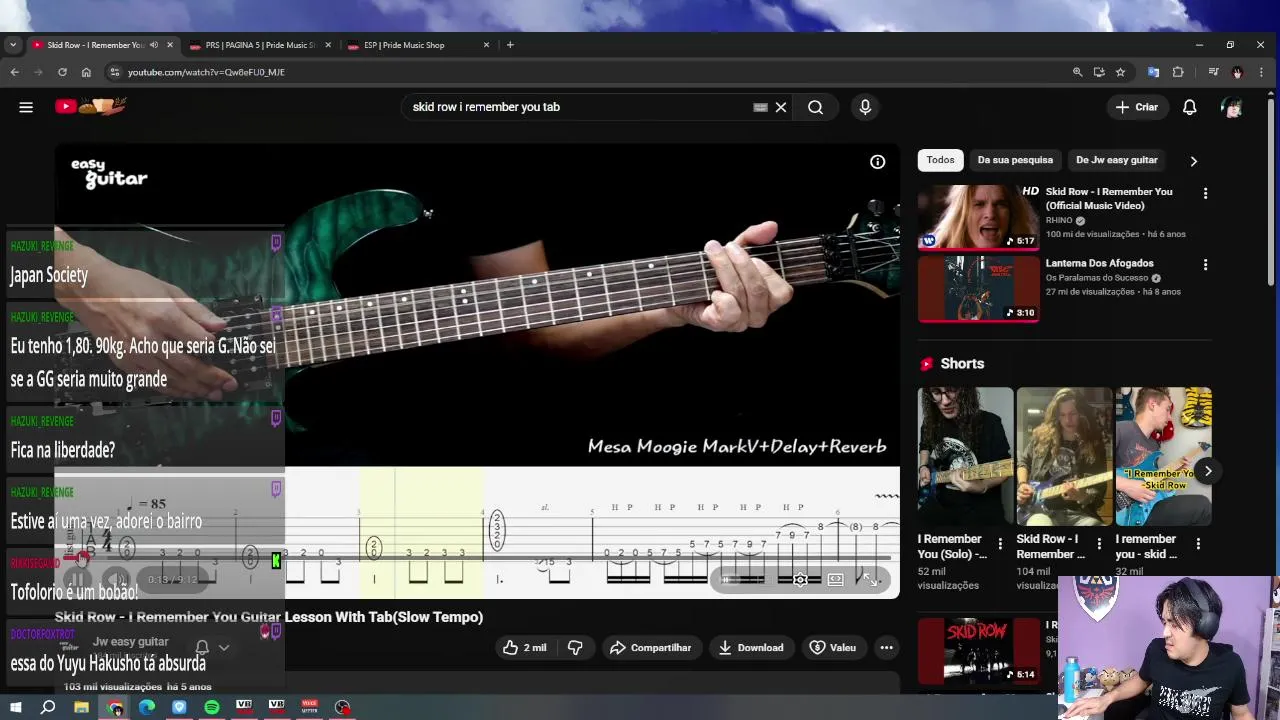Show more Shorts with the next arrow
The image size is (1280, 720).
(x=1208, y=471)
